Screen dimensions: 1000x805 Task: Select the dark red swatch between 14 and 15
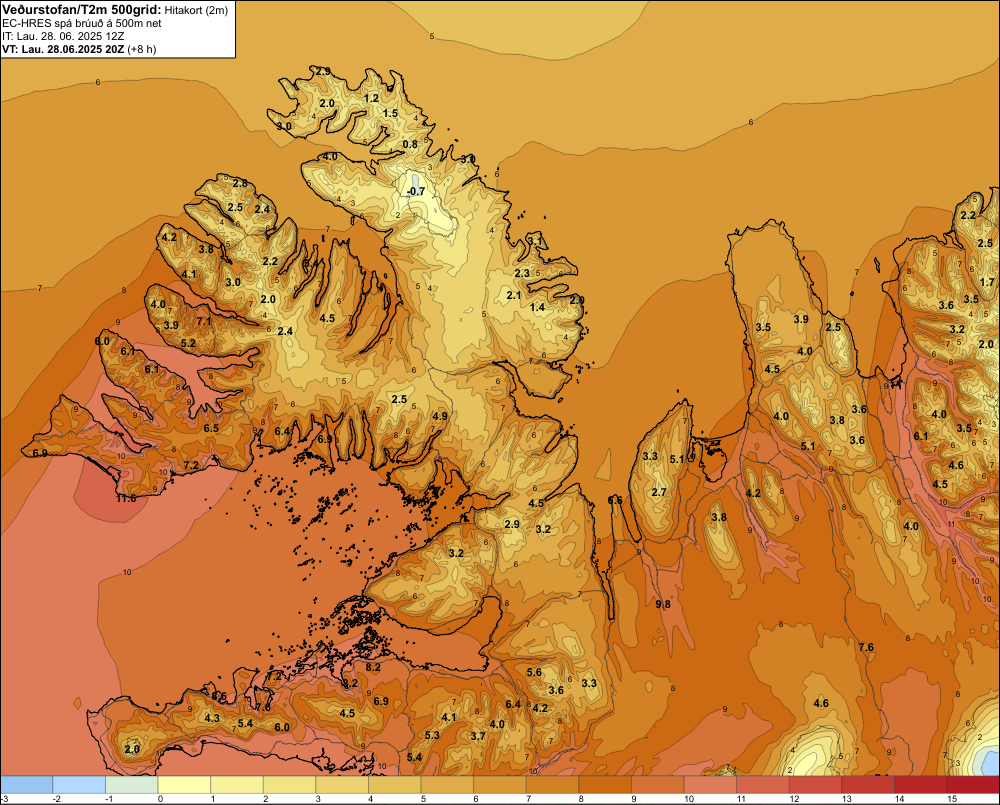[921, 785]
